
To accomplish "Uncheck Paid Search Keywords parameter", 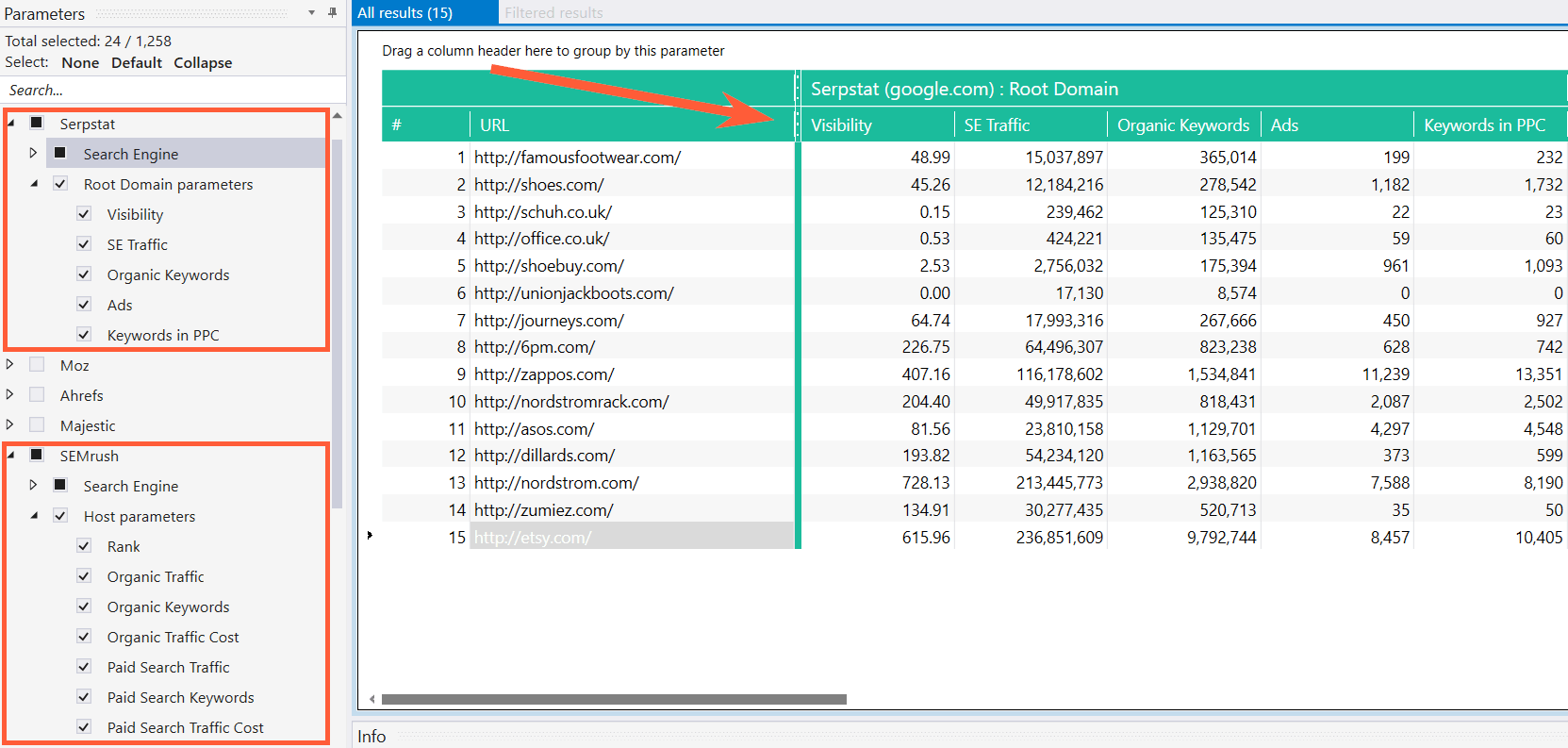I will [84, 697].
